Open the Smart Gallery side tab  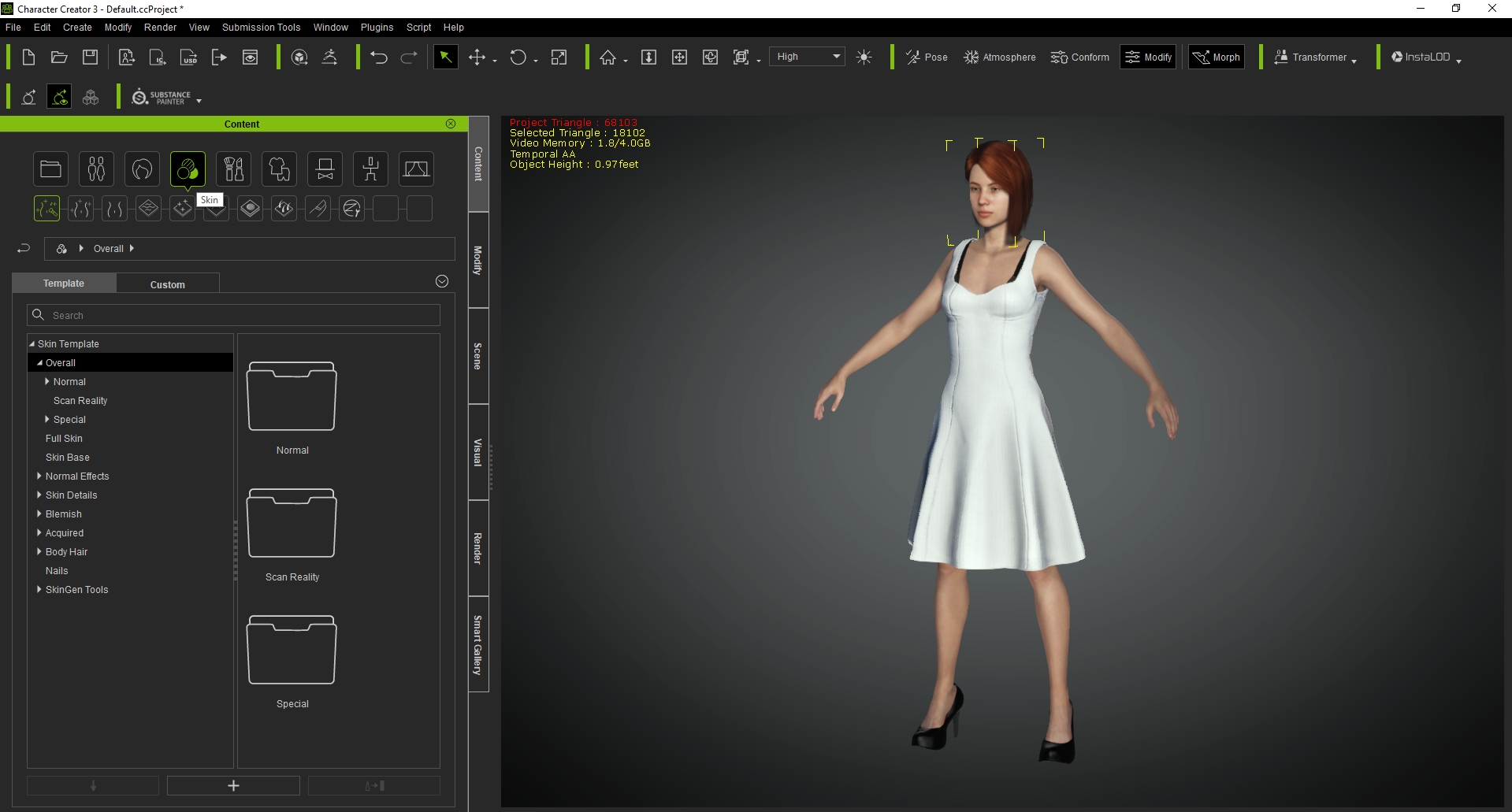(478, 644)
